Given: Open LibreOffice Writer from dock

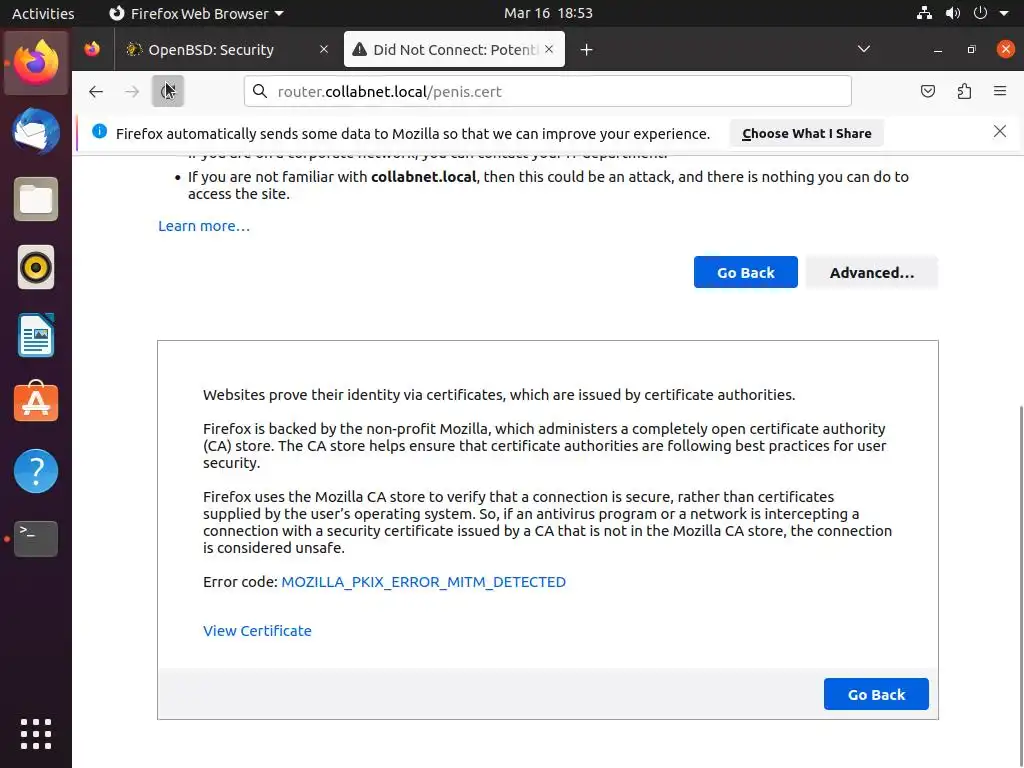Looking at the screenshot, I should 36,335.
